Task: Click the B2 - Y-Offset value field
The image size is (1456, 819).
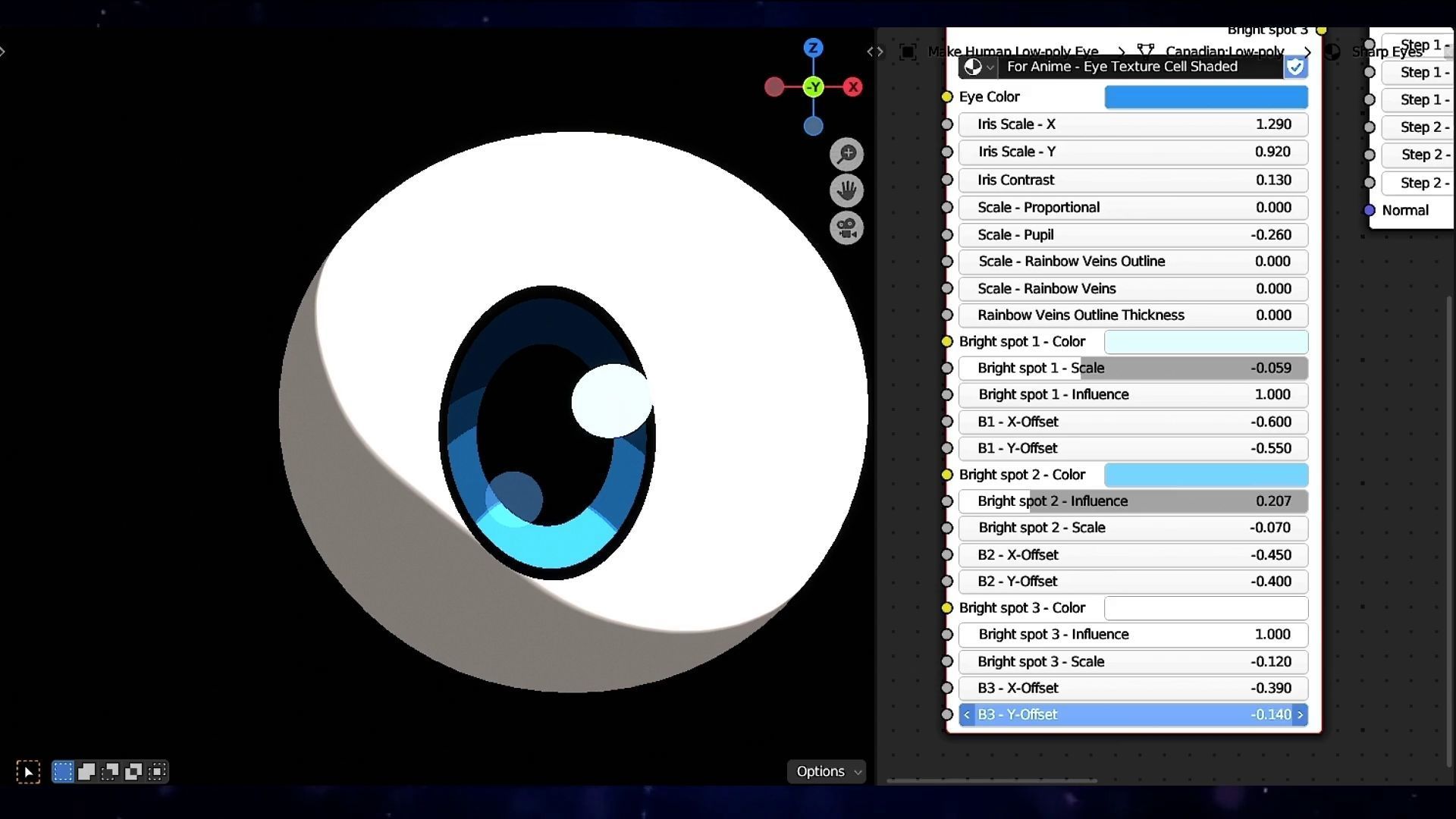Action: click(x=1133, y=582)
